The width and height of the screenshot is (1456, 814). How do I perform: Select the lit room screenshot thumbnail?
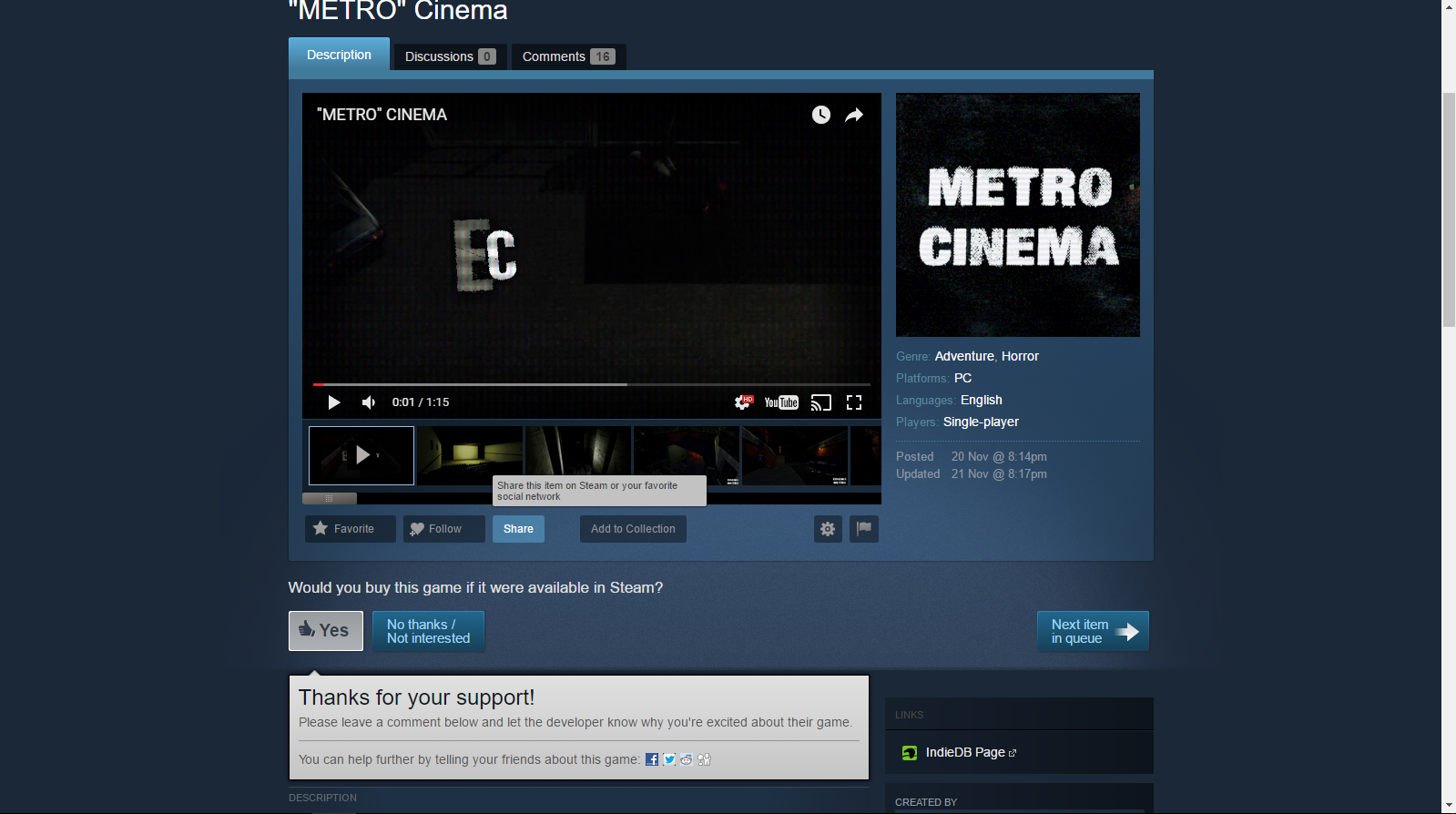470,455
